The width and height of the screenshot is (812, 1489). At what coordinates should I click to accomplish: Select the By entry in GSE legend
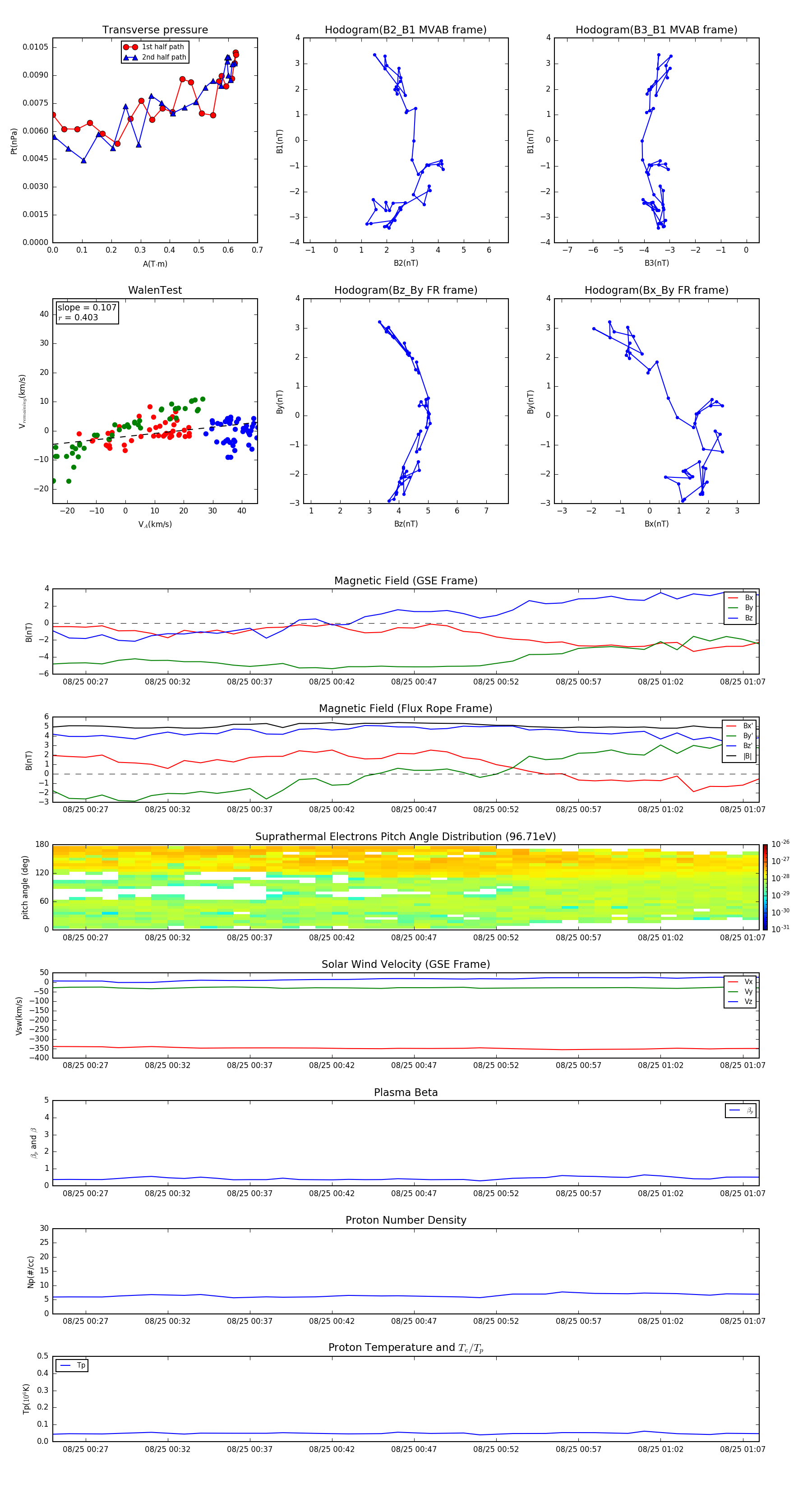point(740,607)
